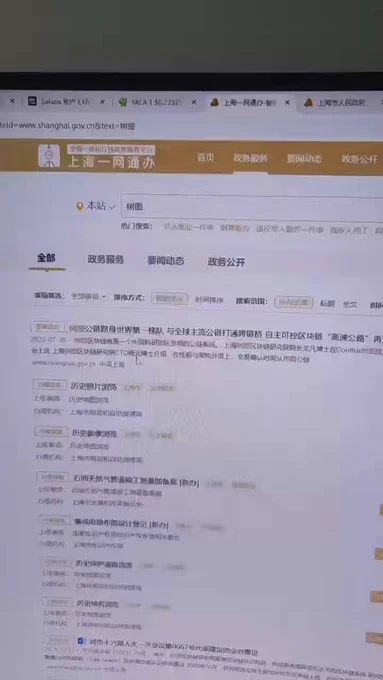Select the 全部 results tab

coord(46,258)
